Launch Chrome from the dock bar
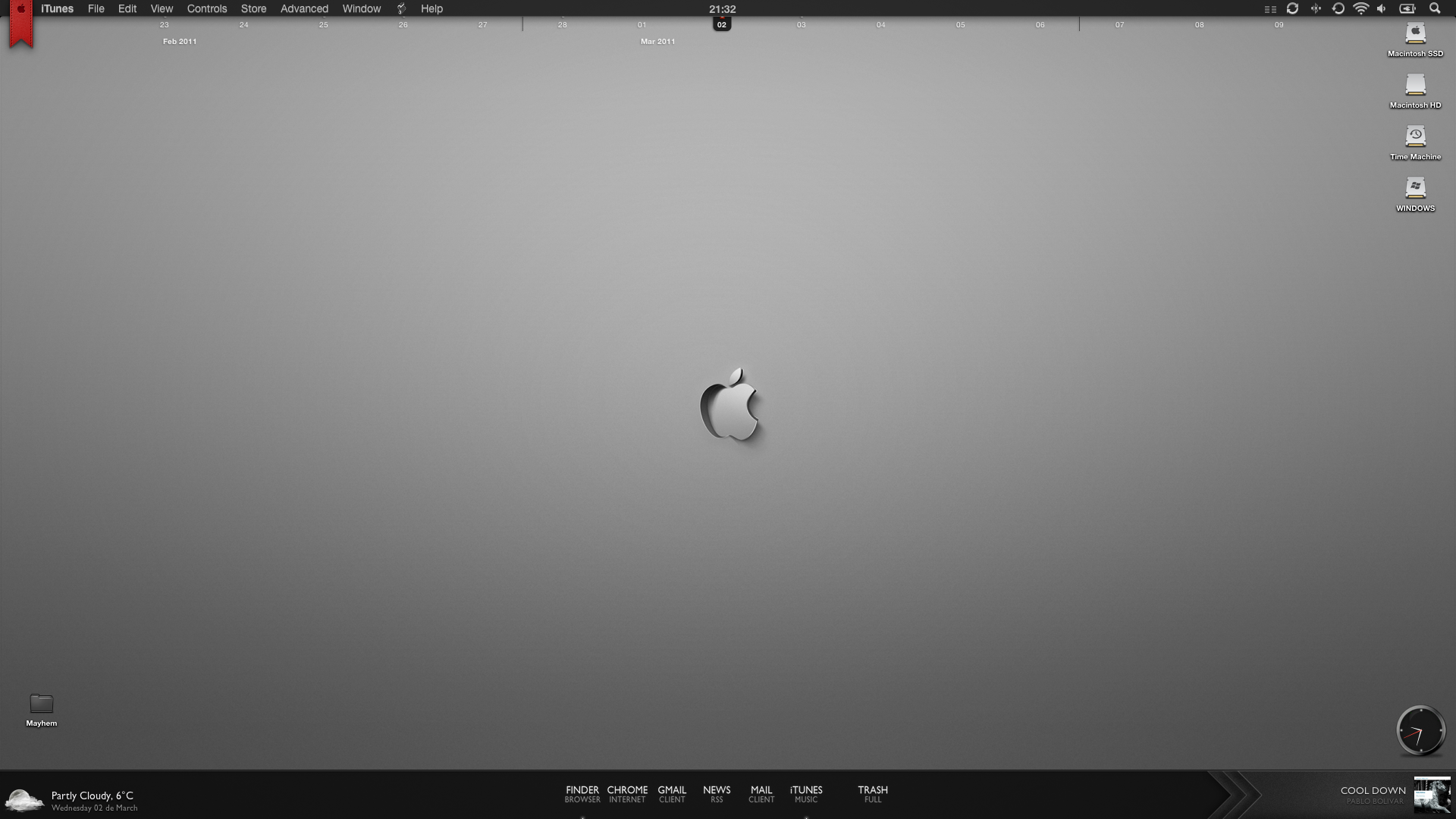This screenshot has height=819, width=1456. click(627, 794)
